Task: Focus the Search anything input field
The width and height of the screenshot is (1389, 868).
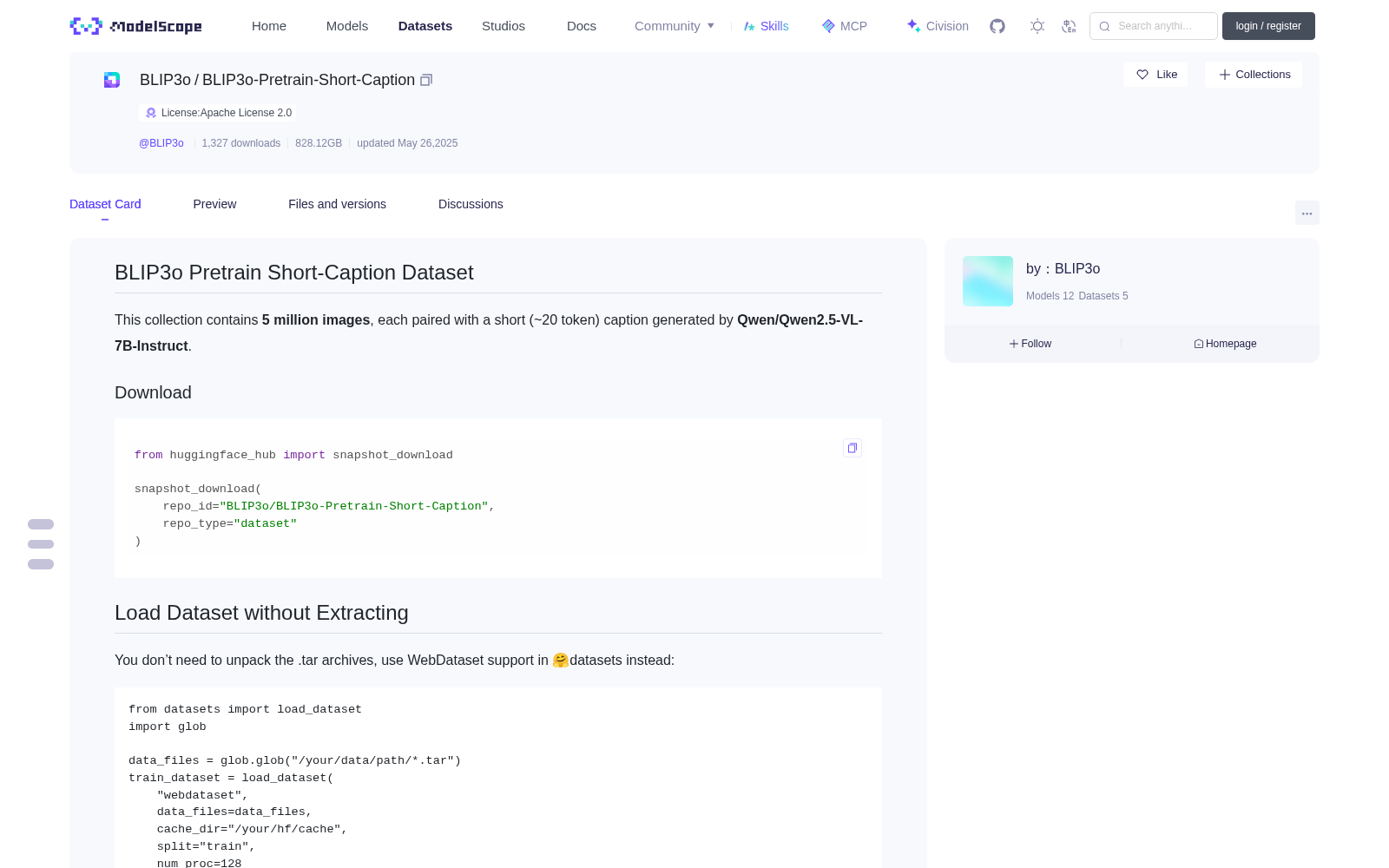Action: [x=1154, y=26]
